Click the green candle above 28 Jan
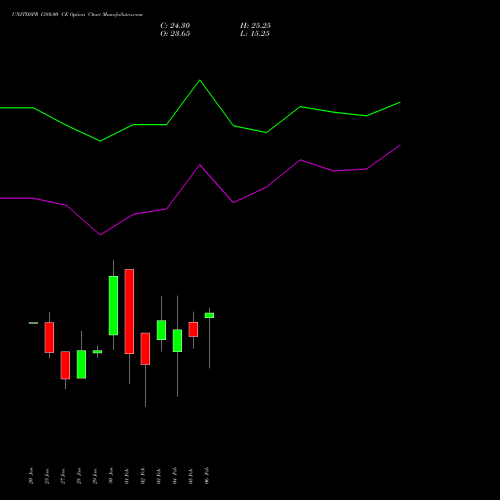Viewport: 500px width, 500px height. [x=81, y=364]
